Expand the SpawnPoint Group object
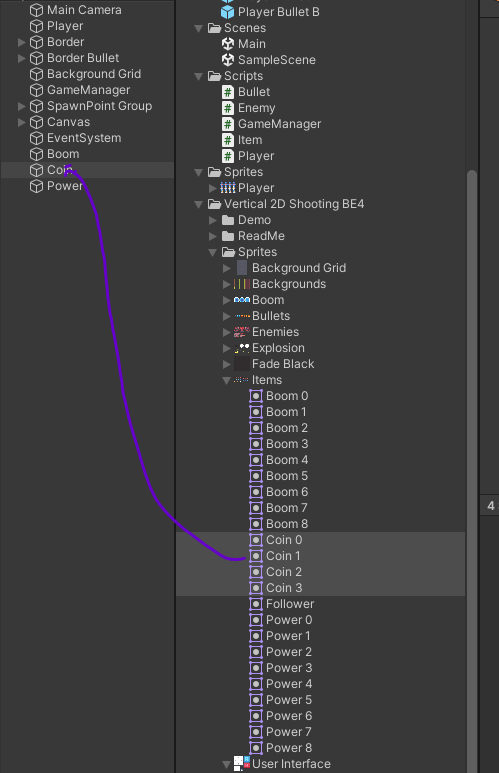Screen dimensions: 499x773 22,106
